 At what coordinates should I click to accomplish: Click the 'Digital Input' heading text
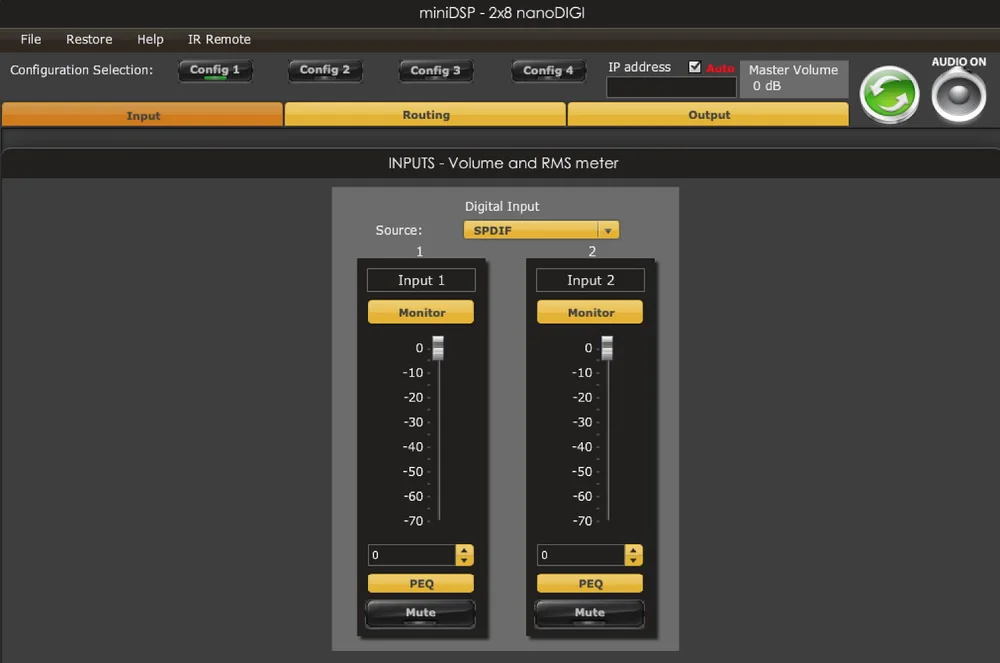[502, 207]
